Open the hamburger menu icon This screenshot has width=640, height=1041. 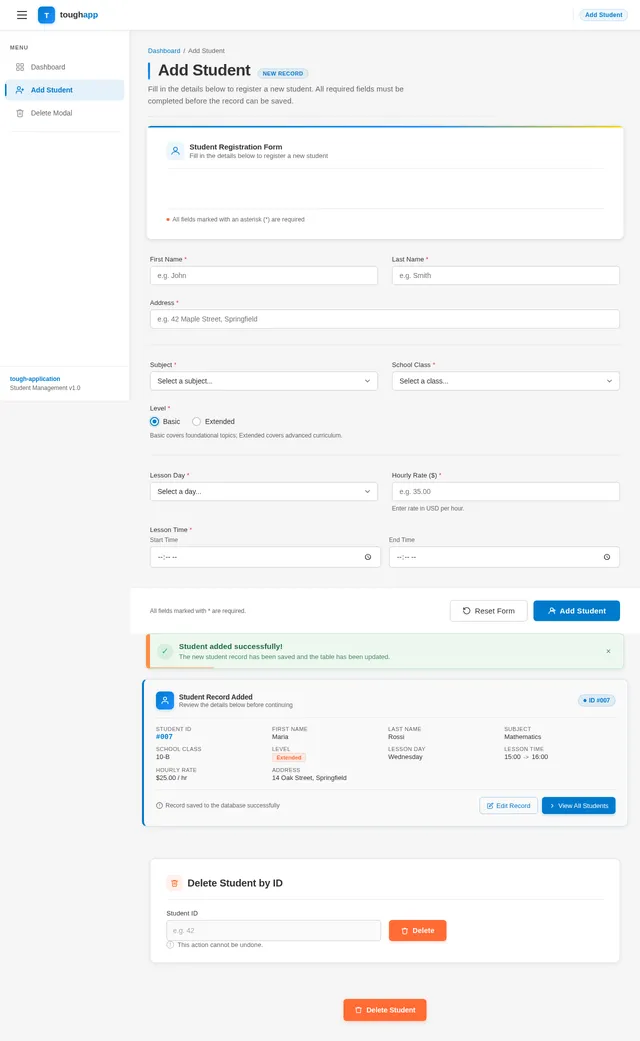pos(22,15)
